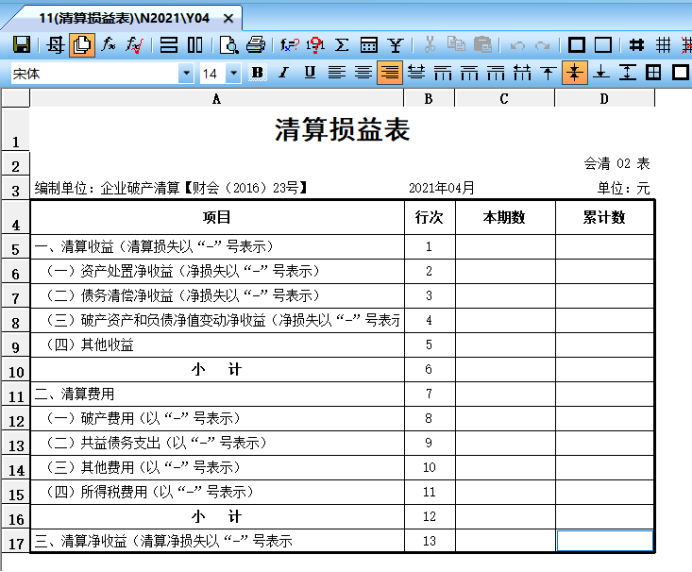Select the 11(清算损益表) document tab

[x=125, y=18]
